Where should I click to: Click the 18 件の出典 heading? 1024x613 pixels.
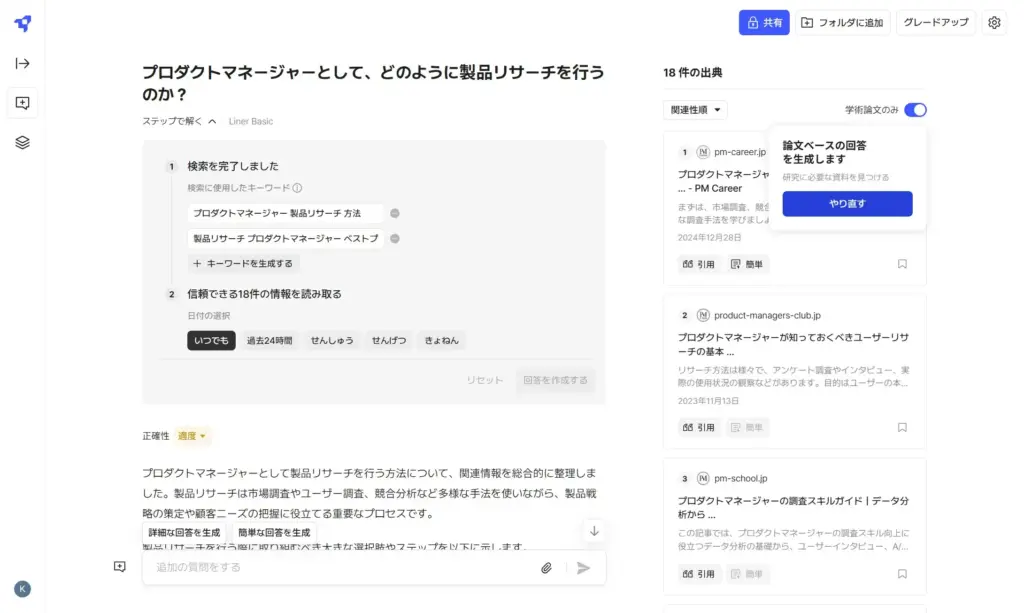tap(693, 72)
